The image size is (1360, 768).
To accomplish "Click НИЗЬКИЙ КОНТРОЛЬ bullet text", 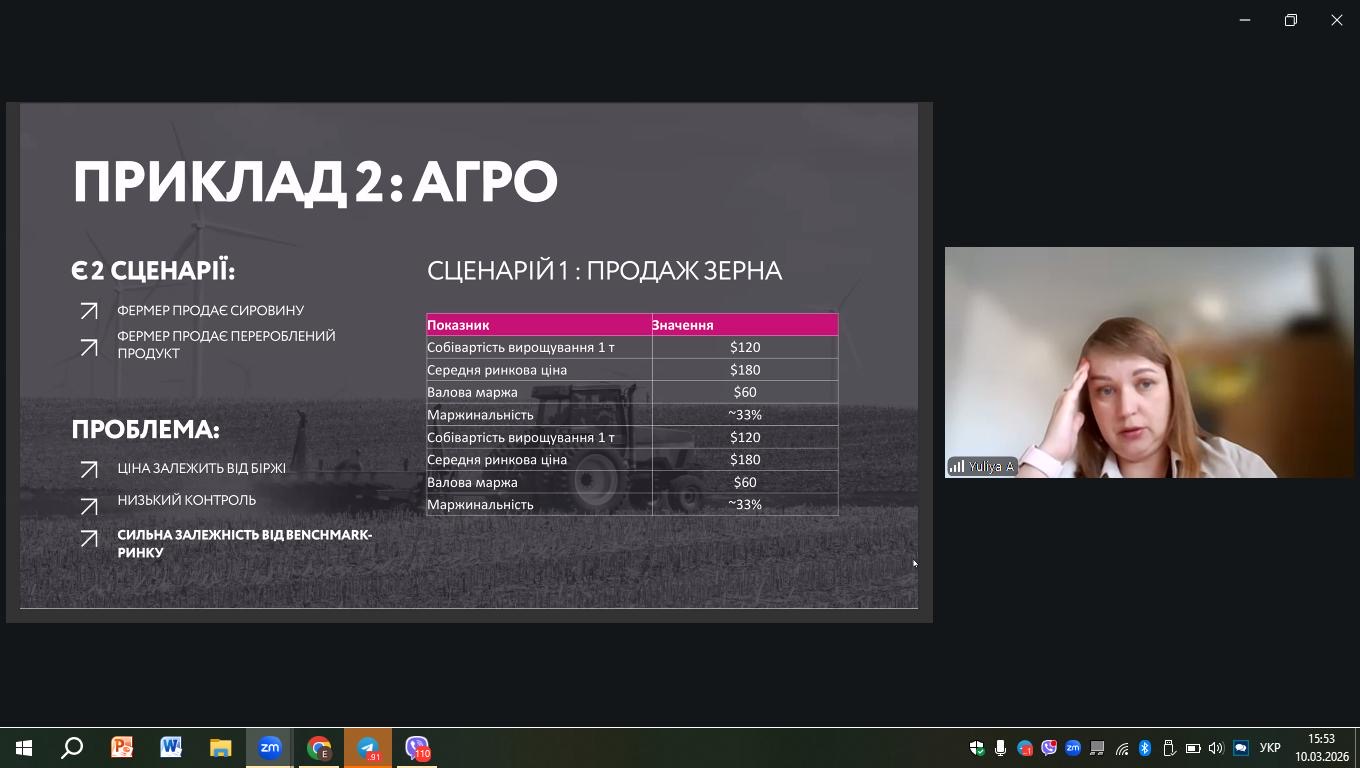I will pyautogui.click(x=187, y=500).
